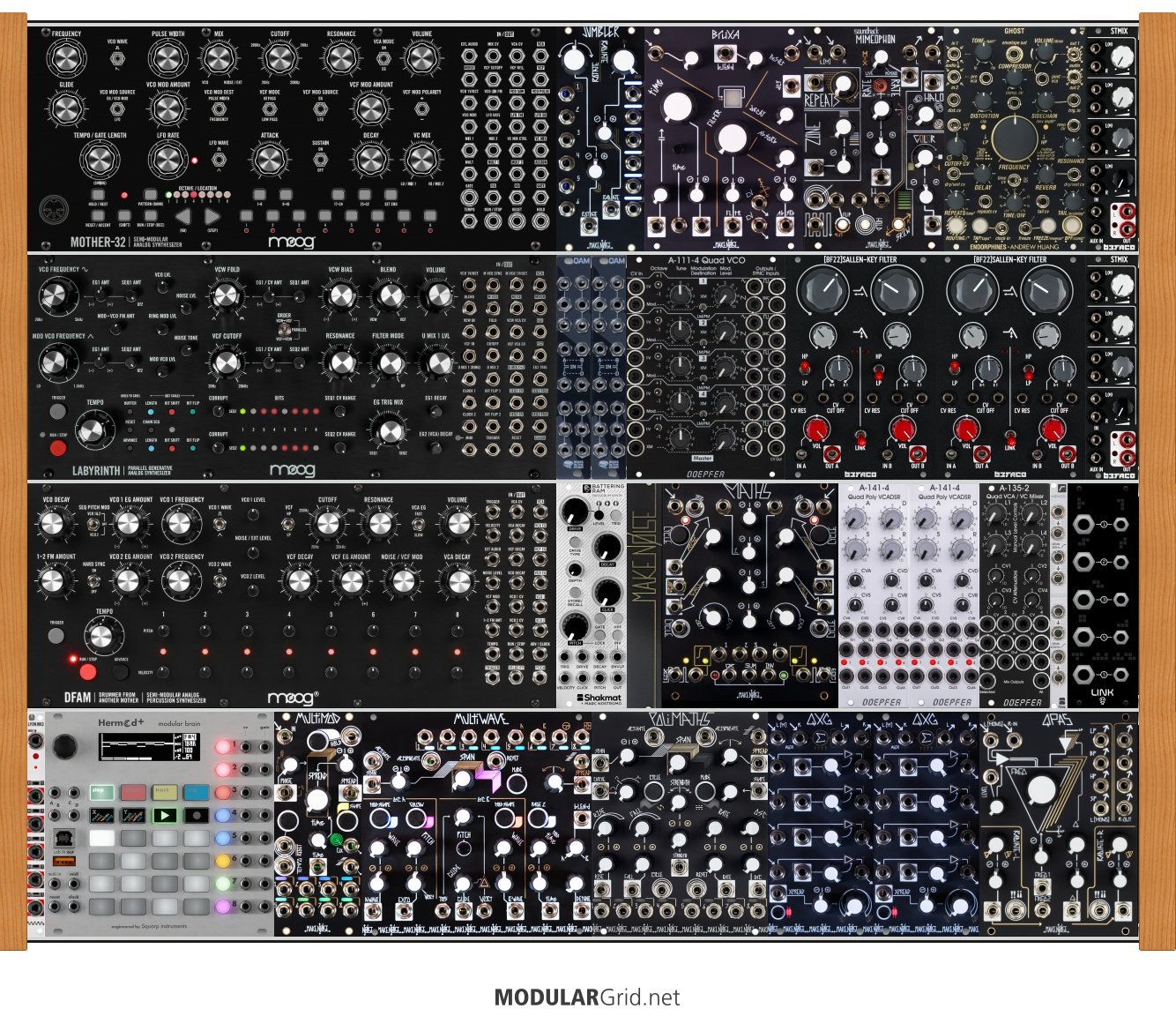
Task: Hit the red RUN / STOP button on DFAM
Action: pos(88,672)
